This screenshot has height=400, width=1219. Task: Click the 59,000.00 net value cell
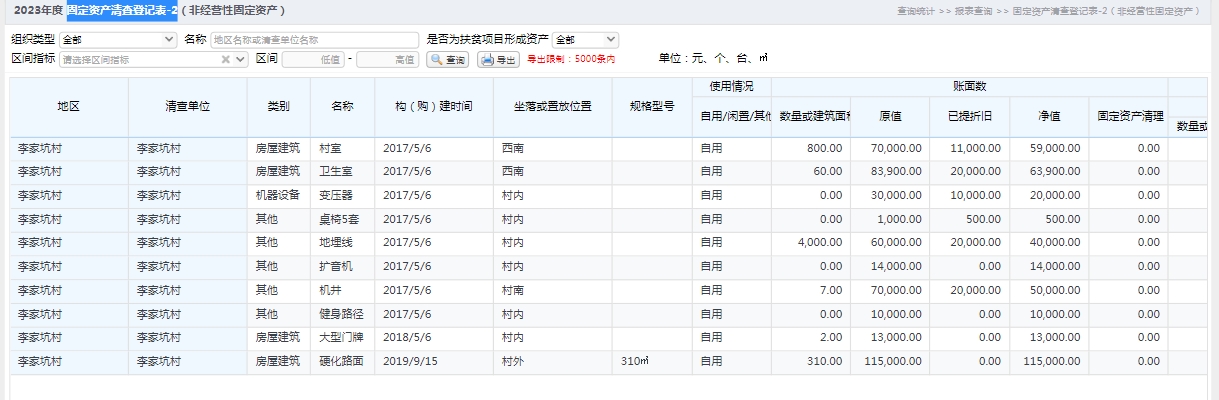pos(1049,148)
